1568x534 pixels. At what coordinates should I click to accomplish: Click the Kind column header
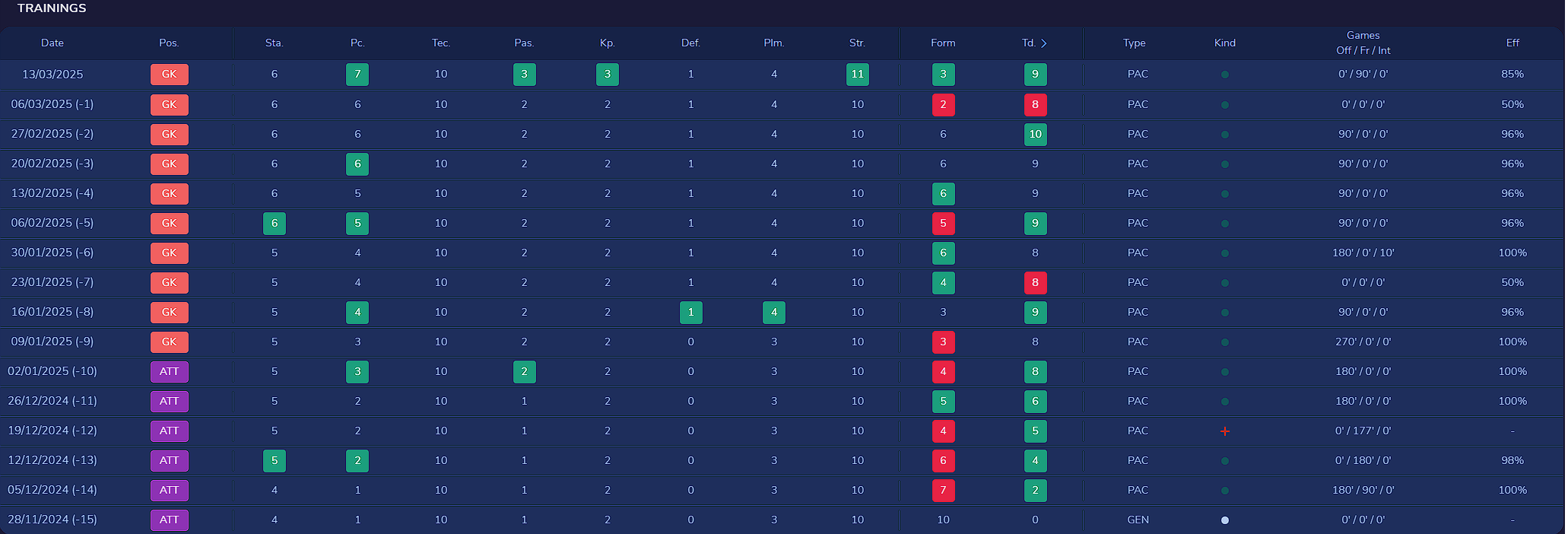(x=1224, y=43)
